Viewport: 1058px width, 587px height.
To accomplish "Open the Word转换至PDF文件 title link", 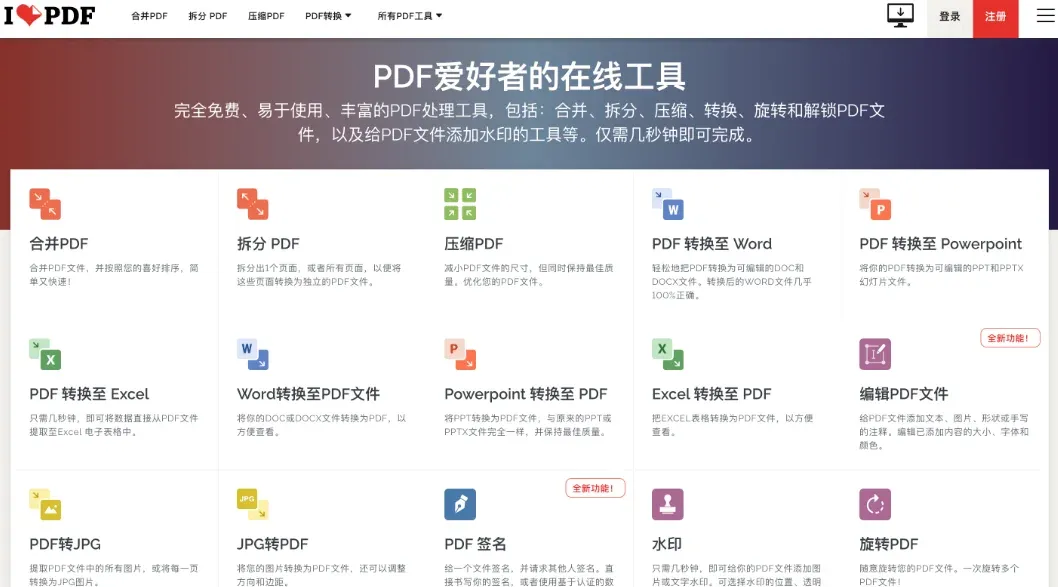I will (x=308, y=394).
